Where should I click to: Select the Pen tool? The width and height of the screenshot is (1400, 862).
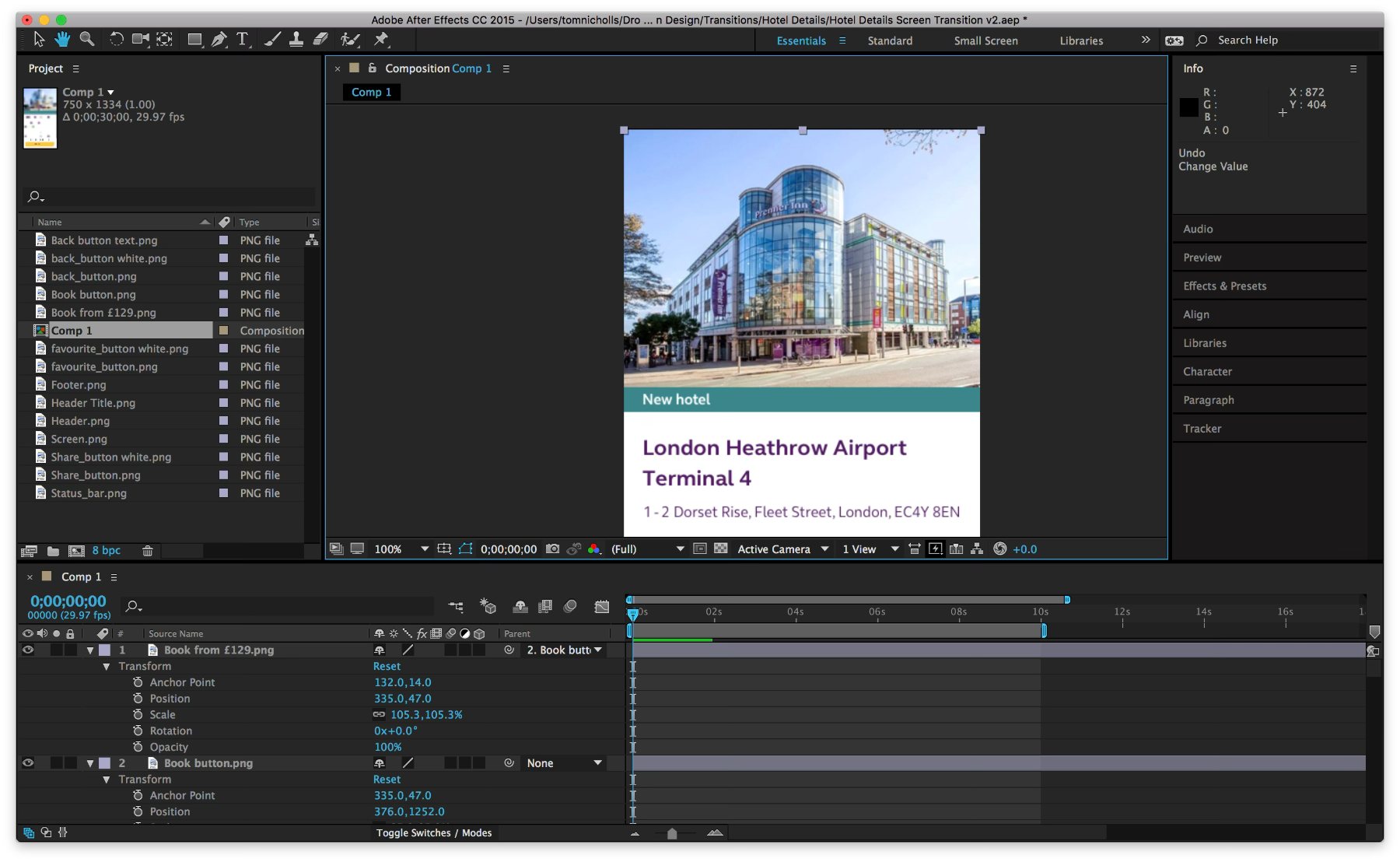tap(219, 39)
